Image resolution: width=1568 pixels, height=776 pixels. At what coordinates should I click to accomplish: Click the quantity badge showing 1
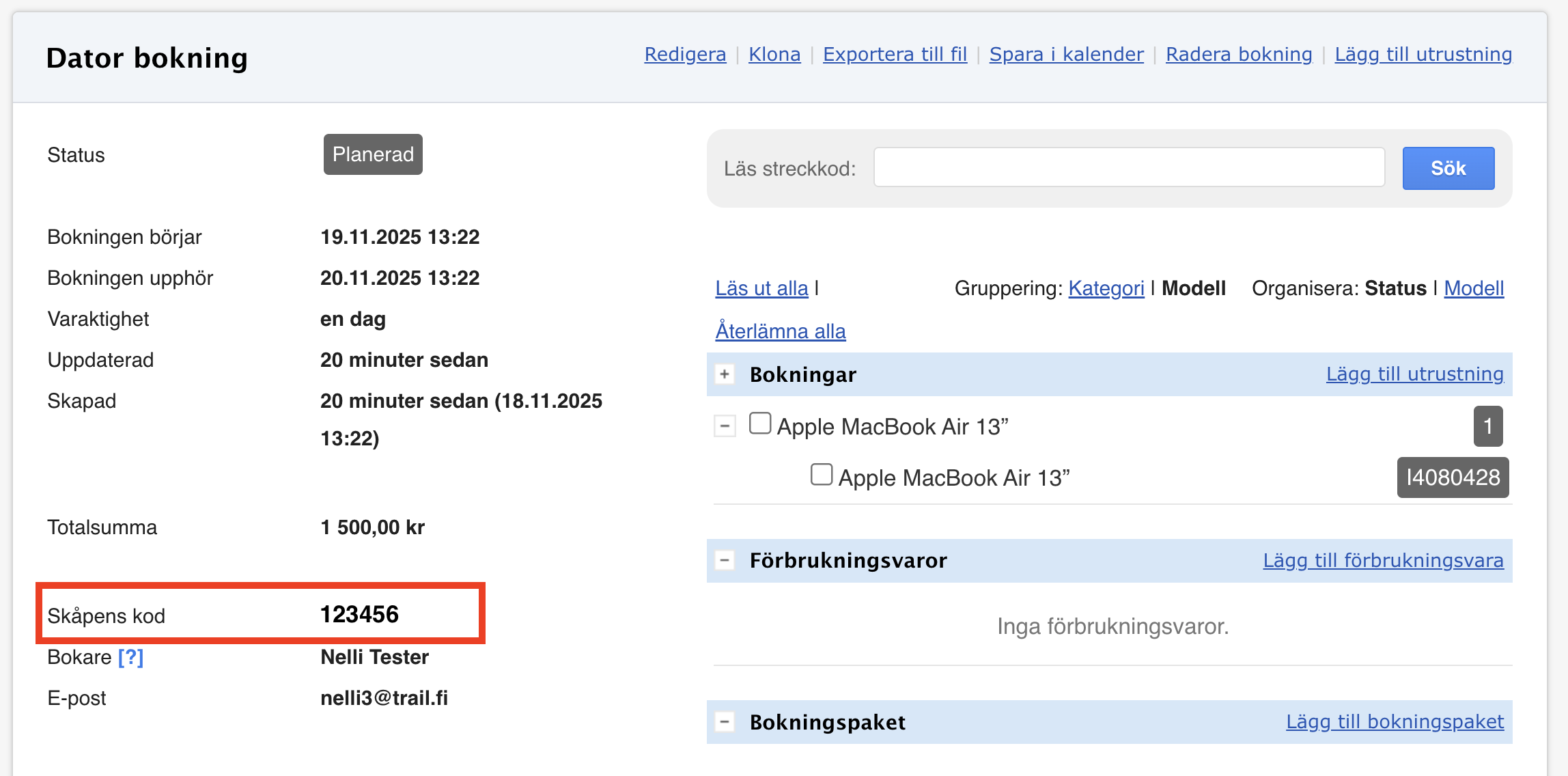[x=1487, y=426]
